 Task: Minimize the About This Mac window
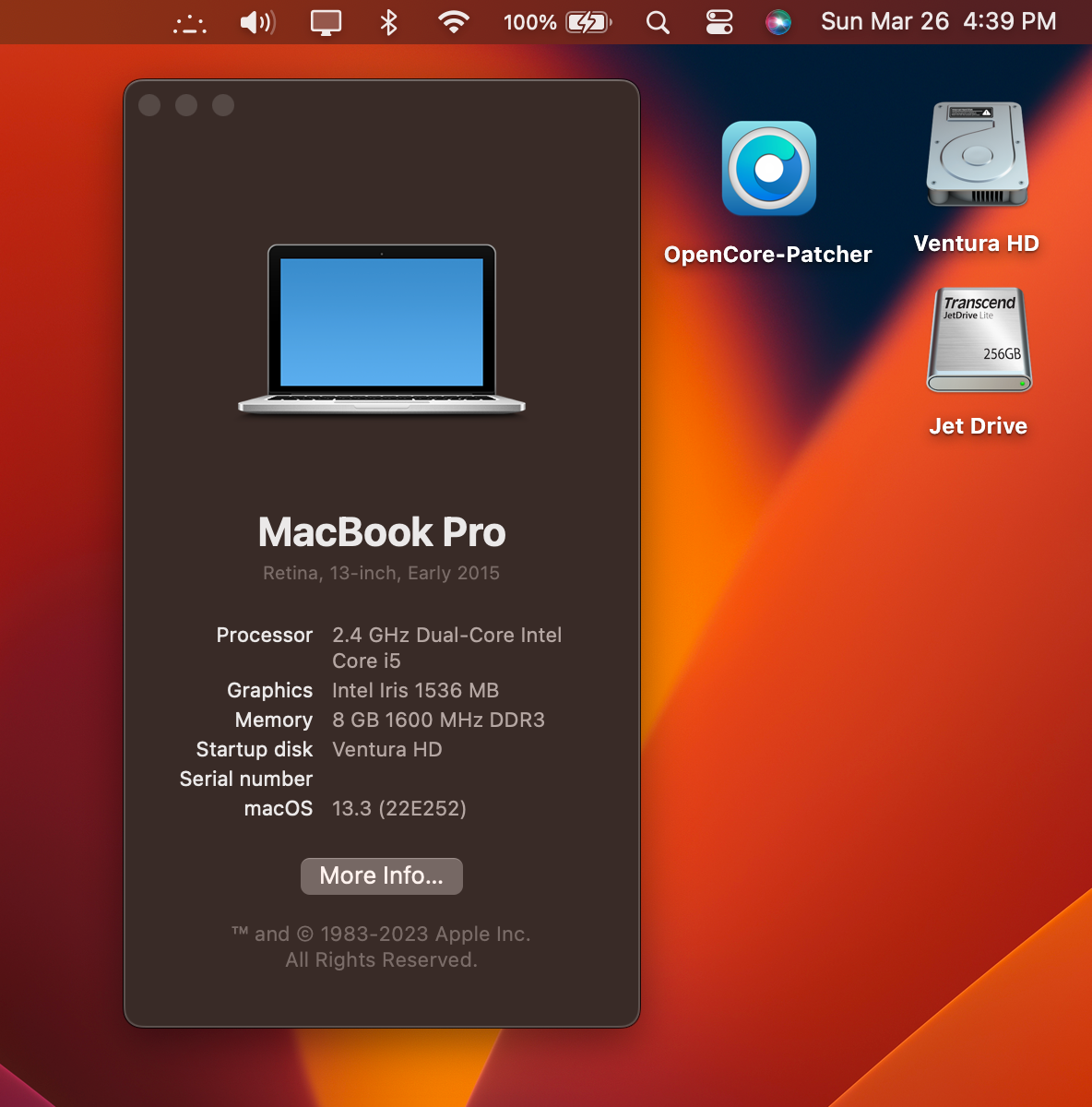(x=186, y=105)
